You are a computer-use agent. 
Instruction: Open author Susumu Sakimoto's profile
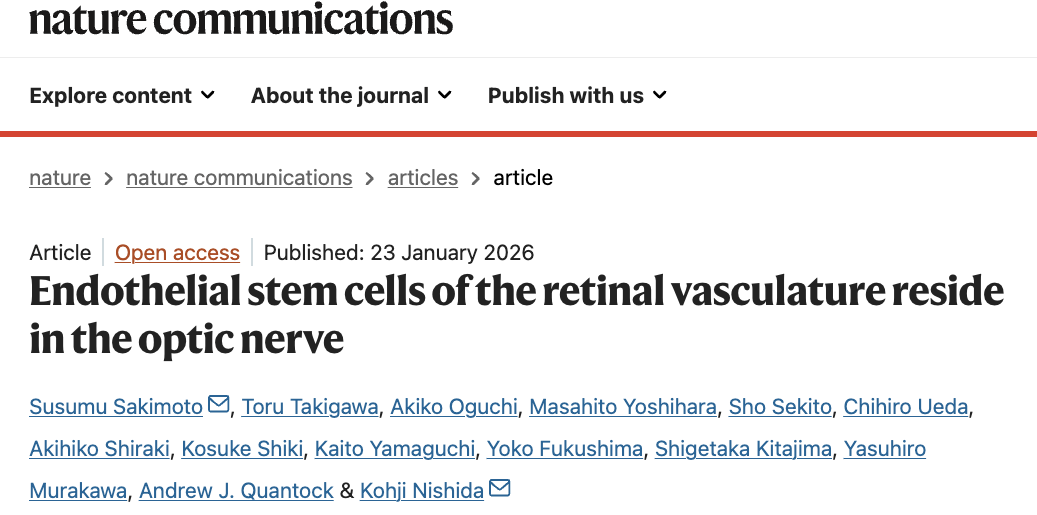[x=116, y=406]
